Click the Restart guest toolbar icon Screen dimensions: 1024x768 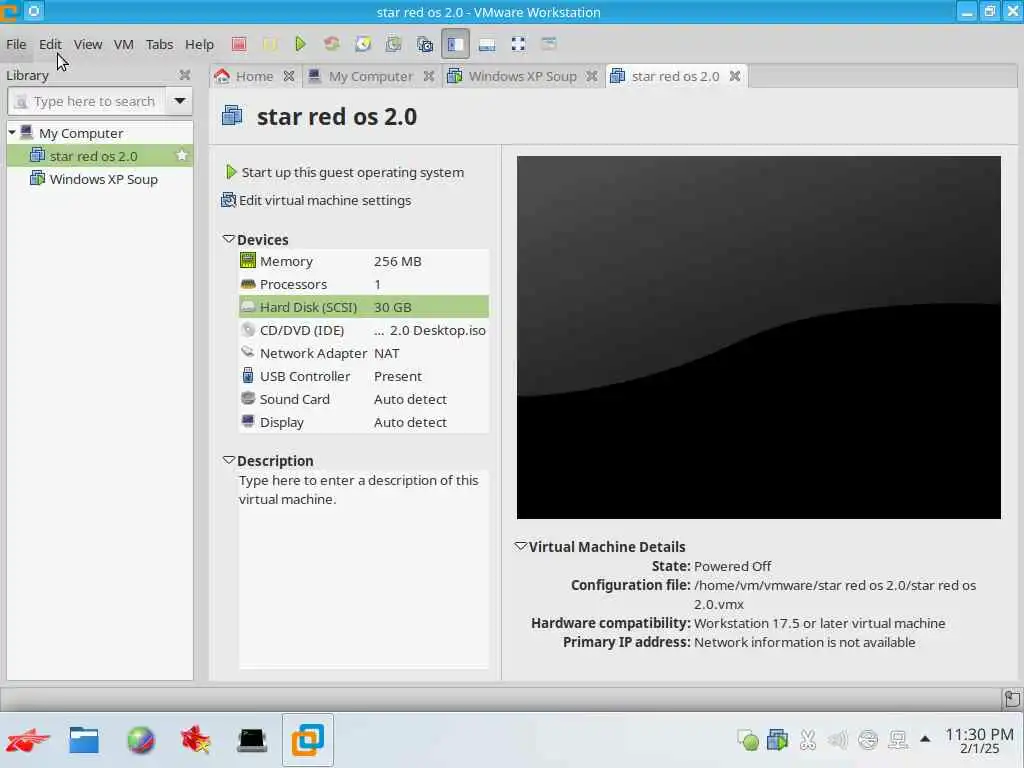[x=332, y=44]
